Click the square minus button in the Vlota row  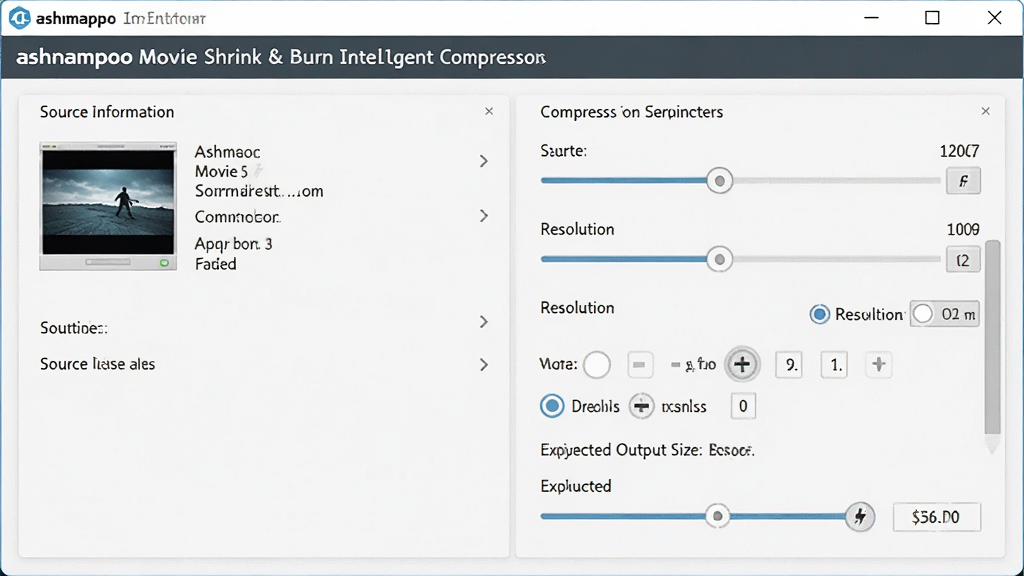tap(639, 364)
